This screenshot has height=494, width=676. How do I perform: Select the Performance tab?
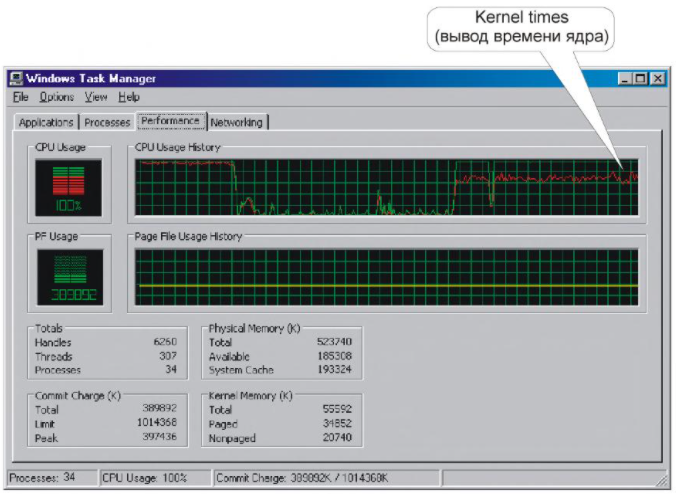170,121
